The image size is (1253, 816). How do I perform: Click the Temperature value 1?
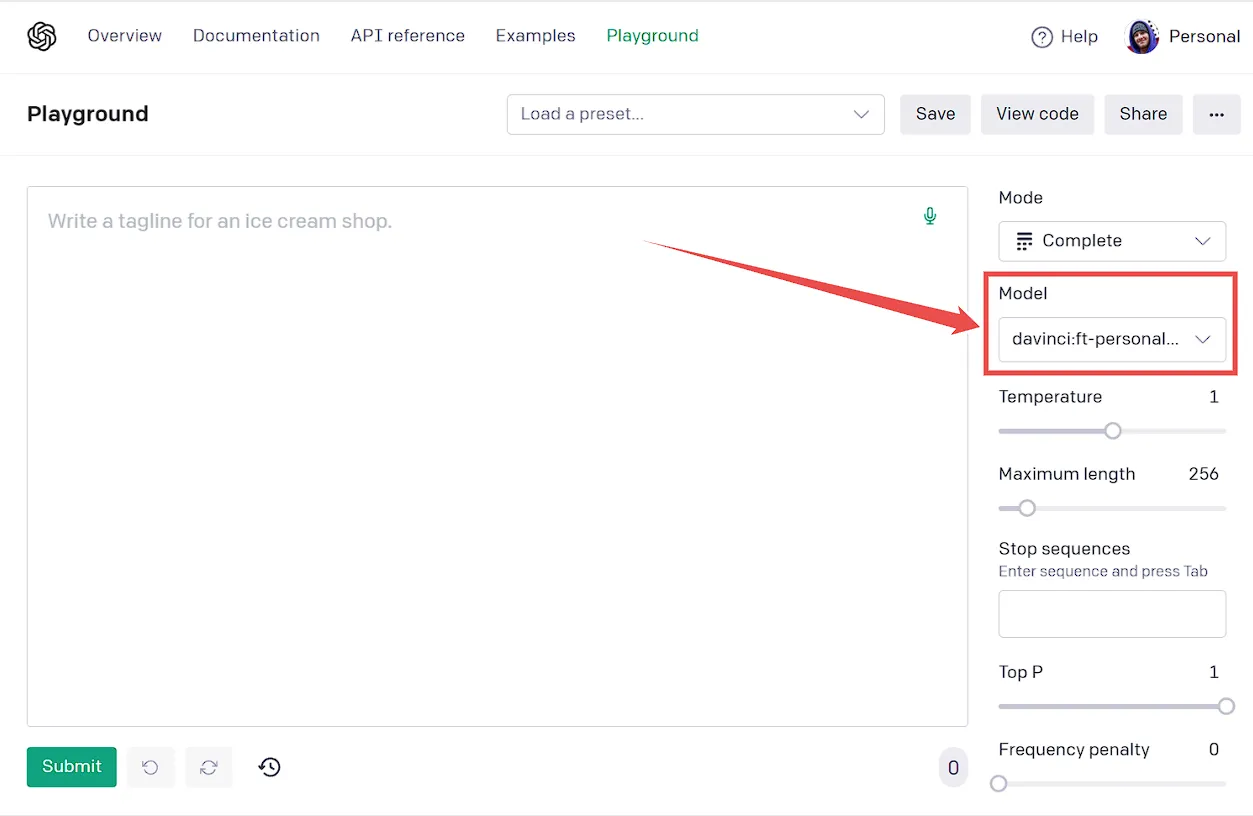pyautogui.click(x=1214, y=397)
